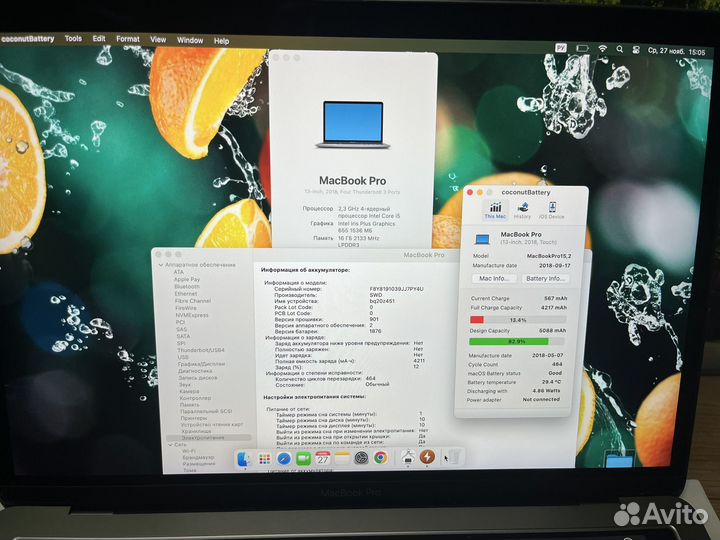Select Apple Pay in the sidebar
Image resolution: width=720 pixels, height=540 pixels.
(x=186, y=279)
